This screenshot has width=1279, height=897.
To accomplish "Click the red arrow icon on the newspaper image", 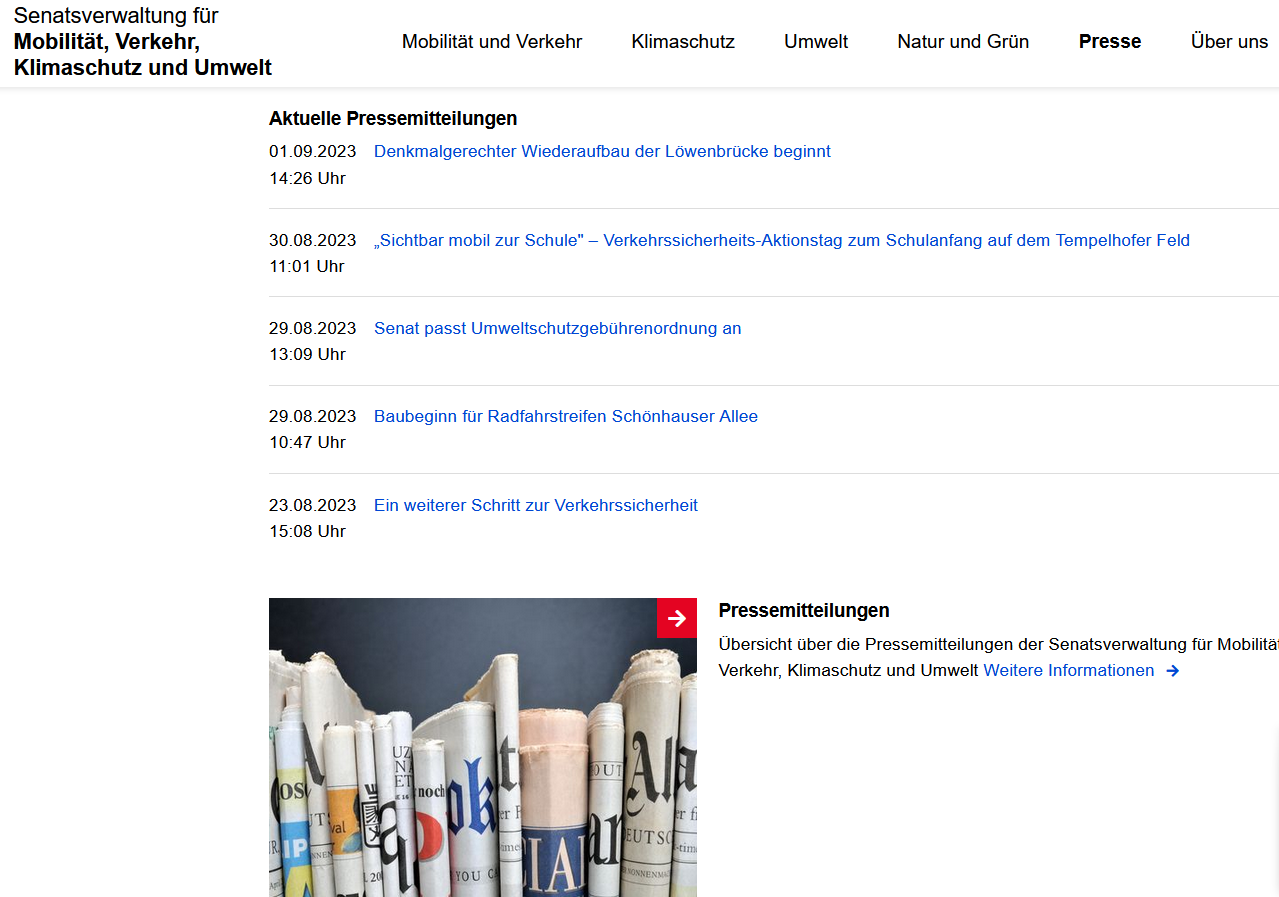I will [x=677, y=618].
